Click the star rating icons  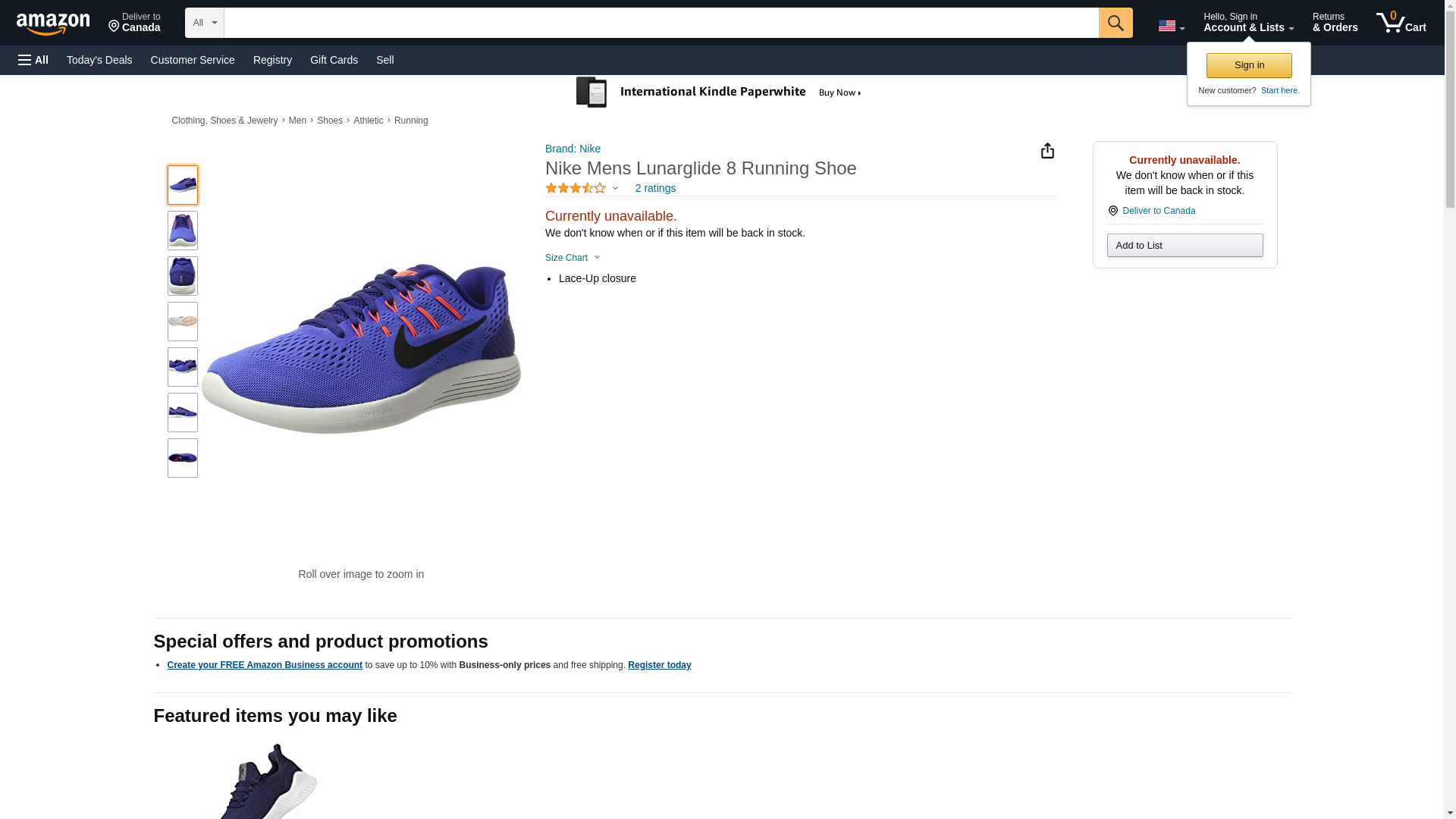click(x=576, y=188)
